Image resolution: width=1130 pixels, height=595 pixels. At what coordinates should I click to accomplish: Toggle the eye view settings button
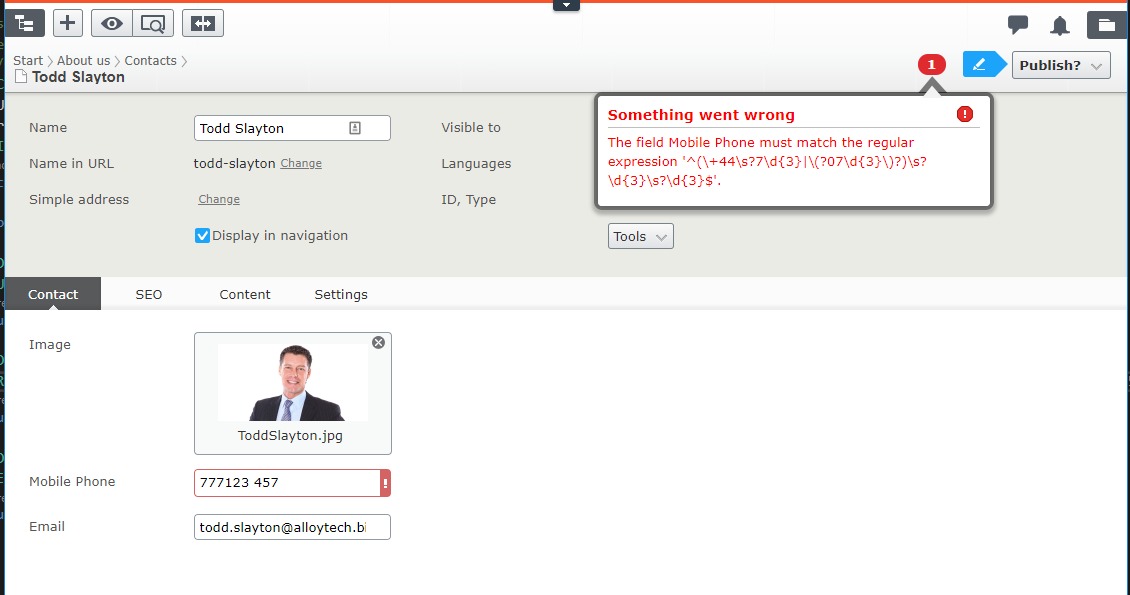pos(111,23)
